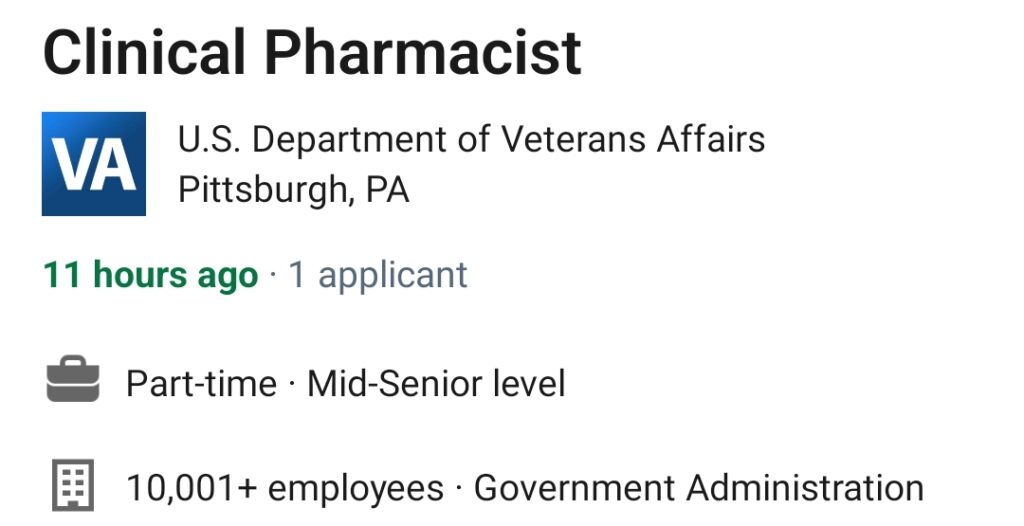Click the Mid-Senior level label

click(x=436, y=383)
